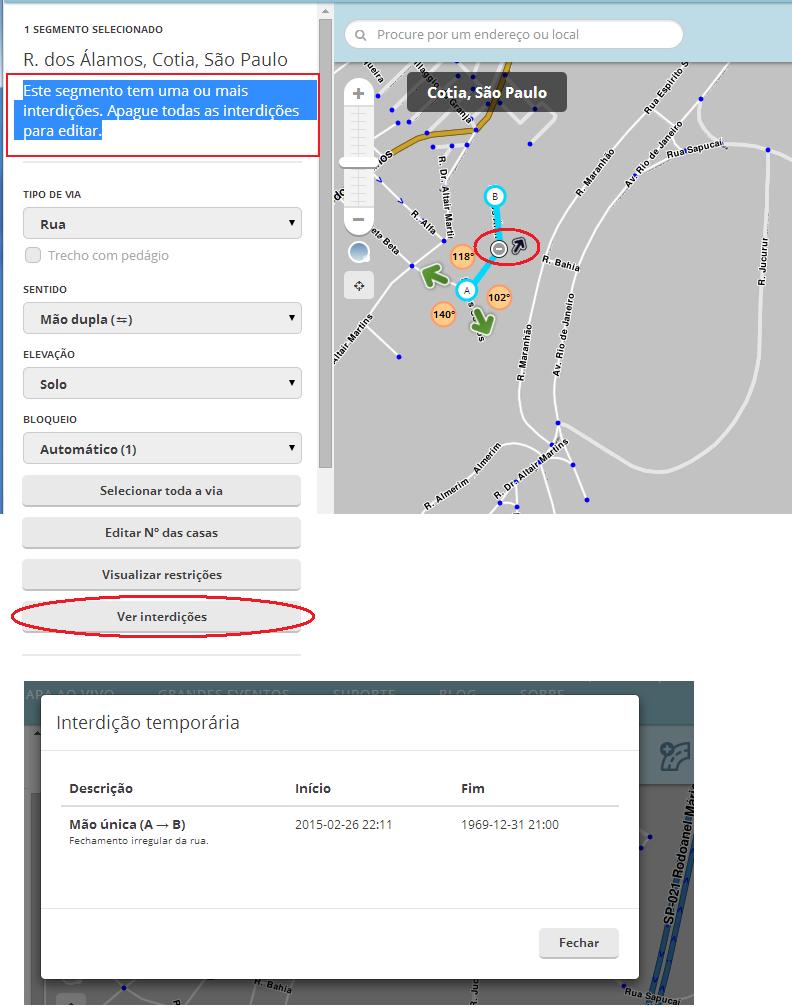Click the road closure minus icon on segment
Image resolution: width=792 pixels, height=1007 pixels.
point(498,248)
